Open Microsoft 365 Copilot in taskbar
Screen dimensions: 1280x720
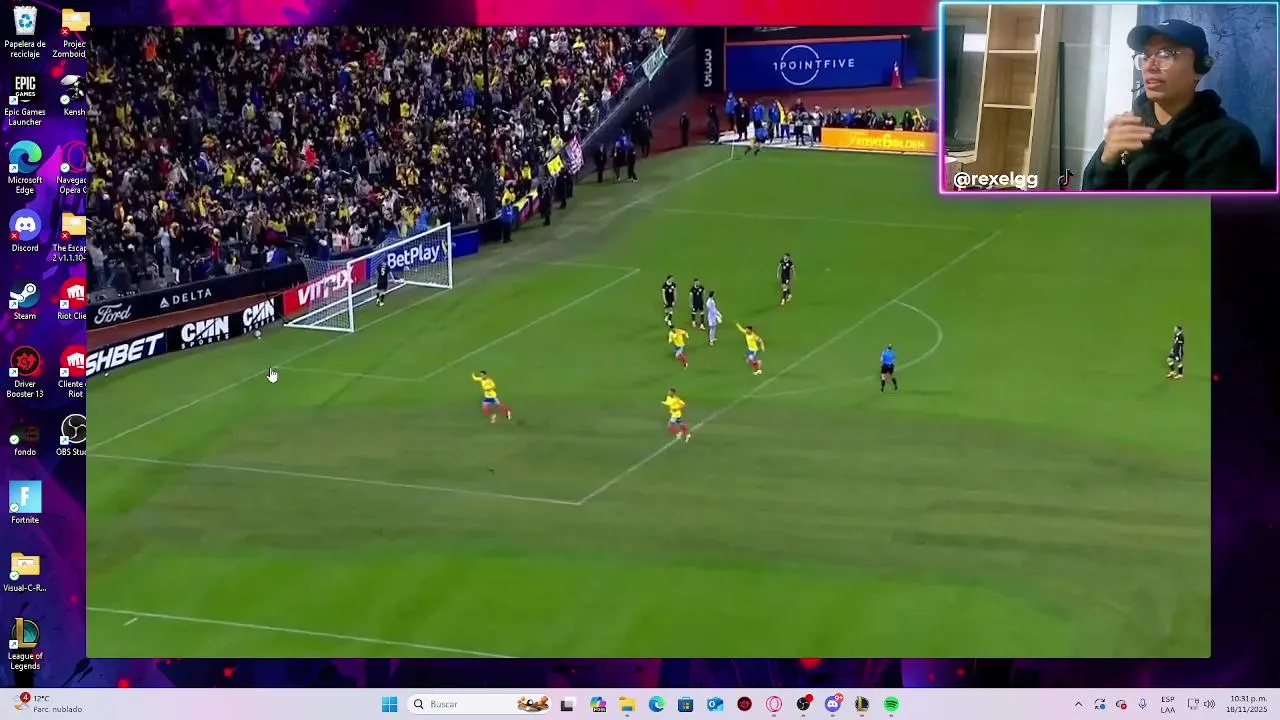(x=598, y=704)
